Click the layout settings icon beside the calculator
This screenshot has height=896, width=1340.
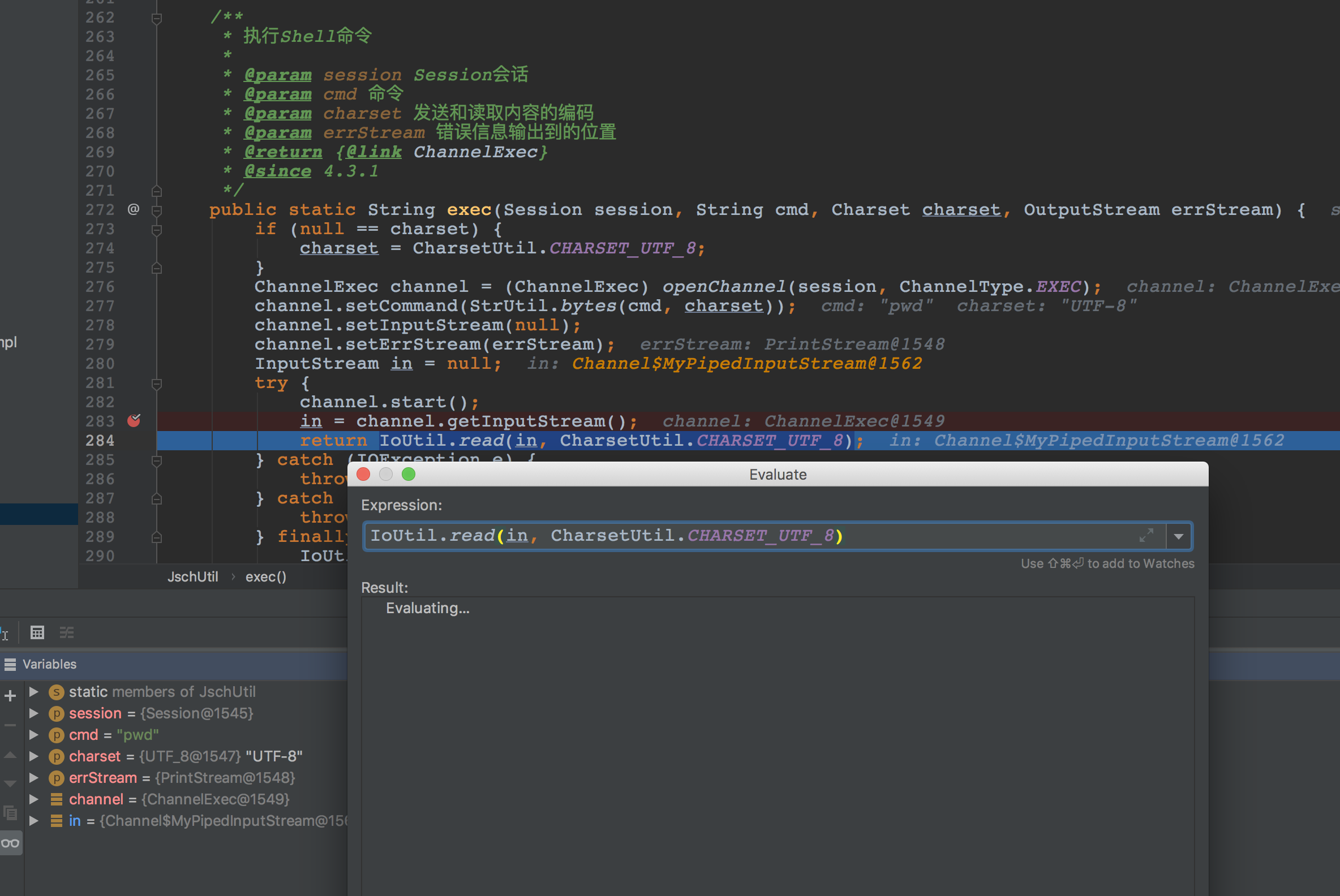coord(67,632)
